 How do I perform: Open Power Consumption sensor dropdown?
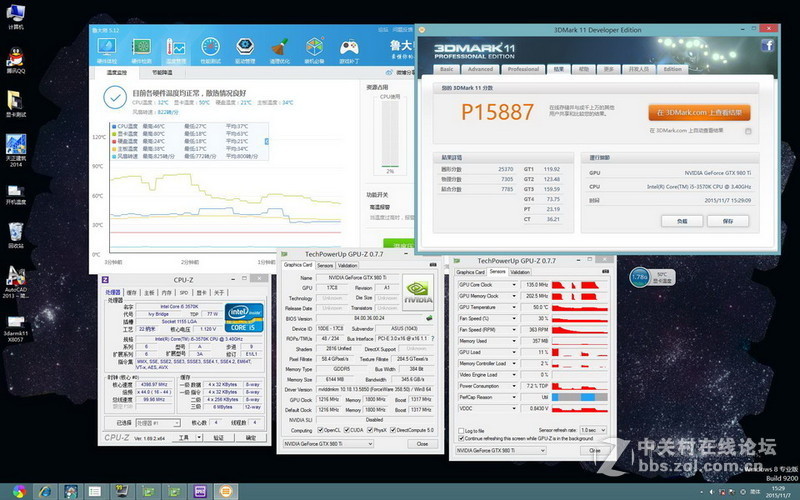[x=514, y=386]
